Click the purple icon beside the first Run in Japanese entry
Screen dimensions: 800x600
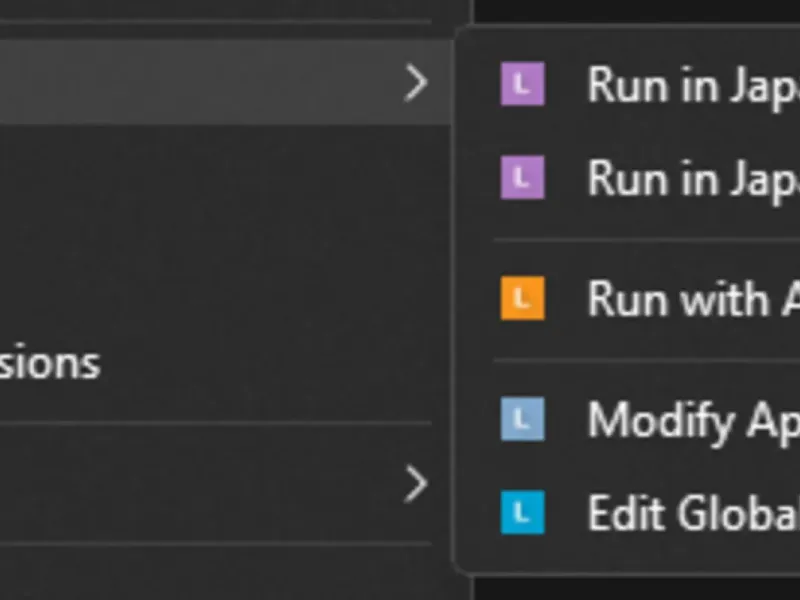522,84
